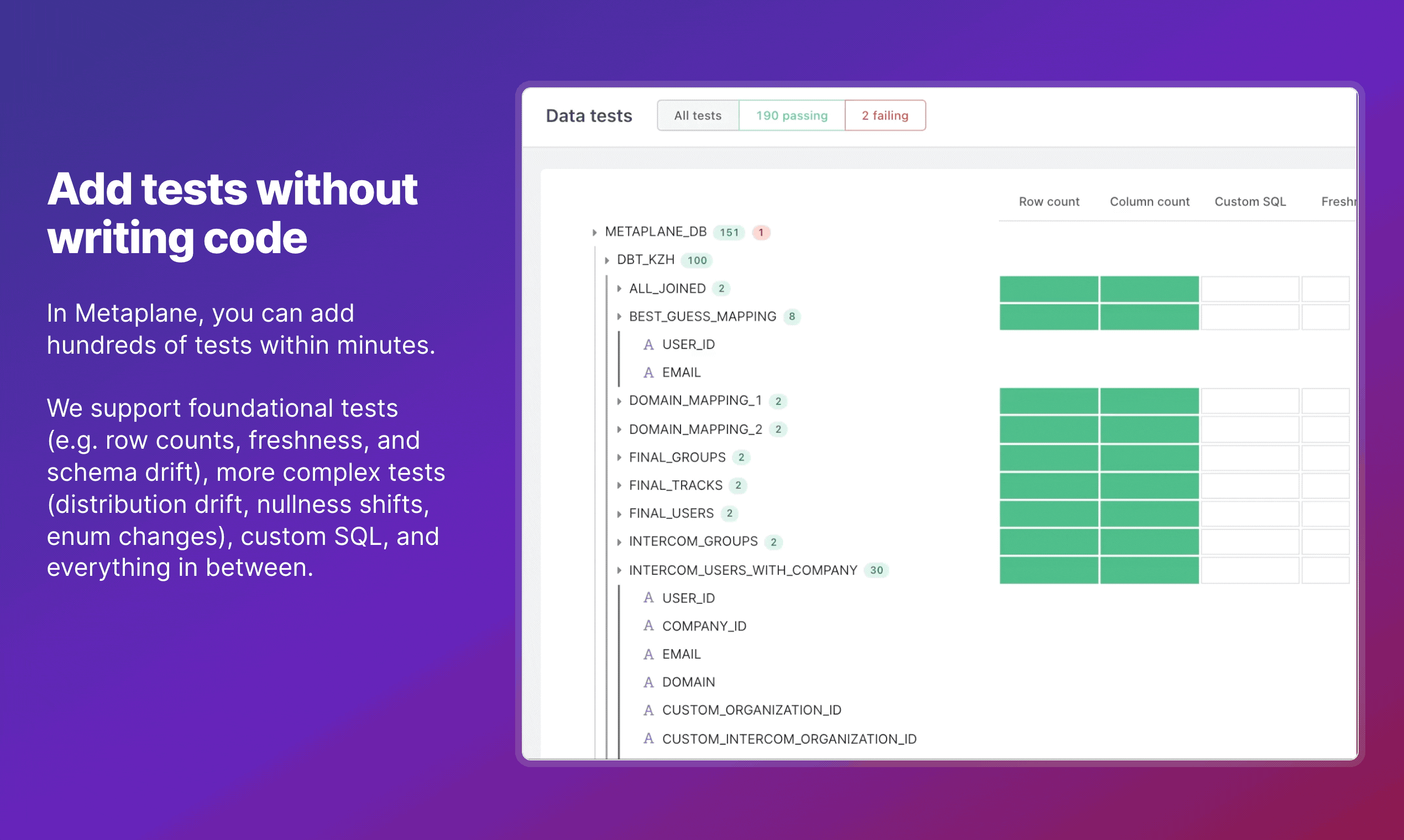Select the BEST_GUESS_MAPPING table name
The height and width of the screenshot is (840, 1404).
click(x=703, y=317)
